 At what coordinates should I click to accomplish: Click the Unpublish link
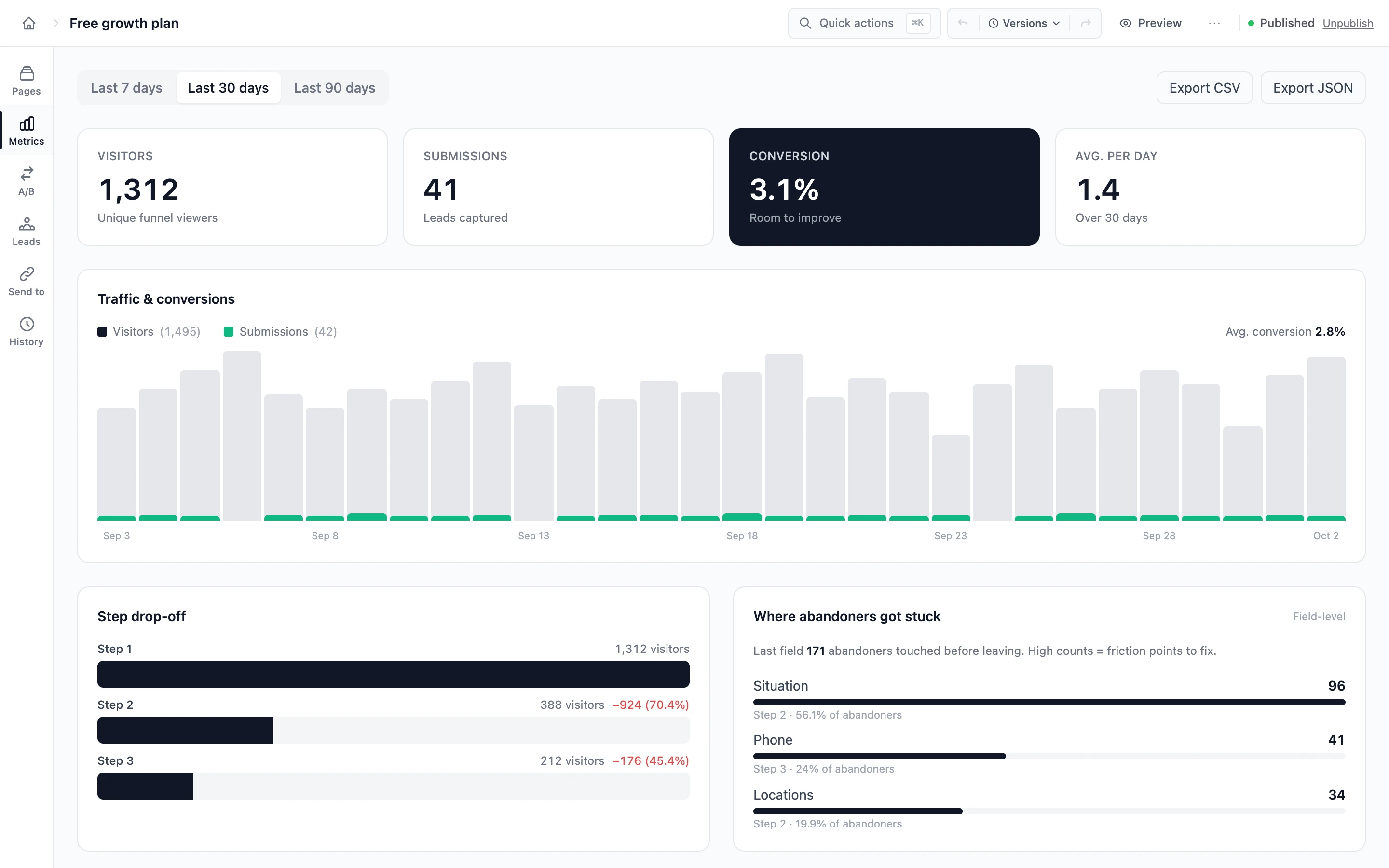[1348, 24]
